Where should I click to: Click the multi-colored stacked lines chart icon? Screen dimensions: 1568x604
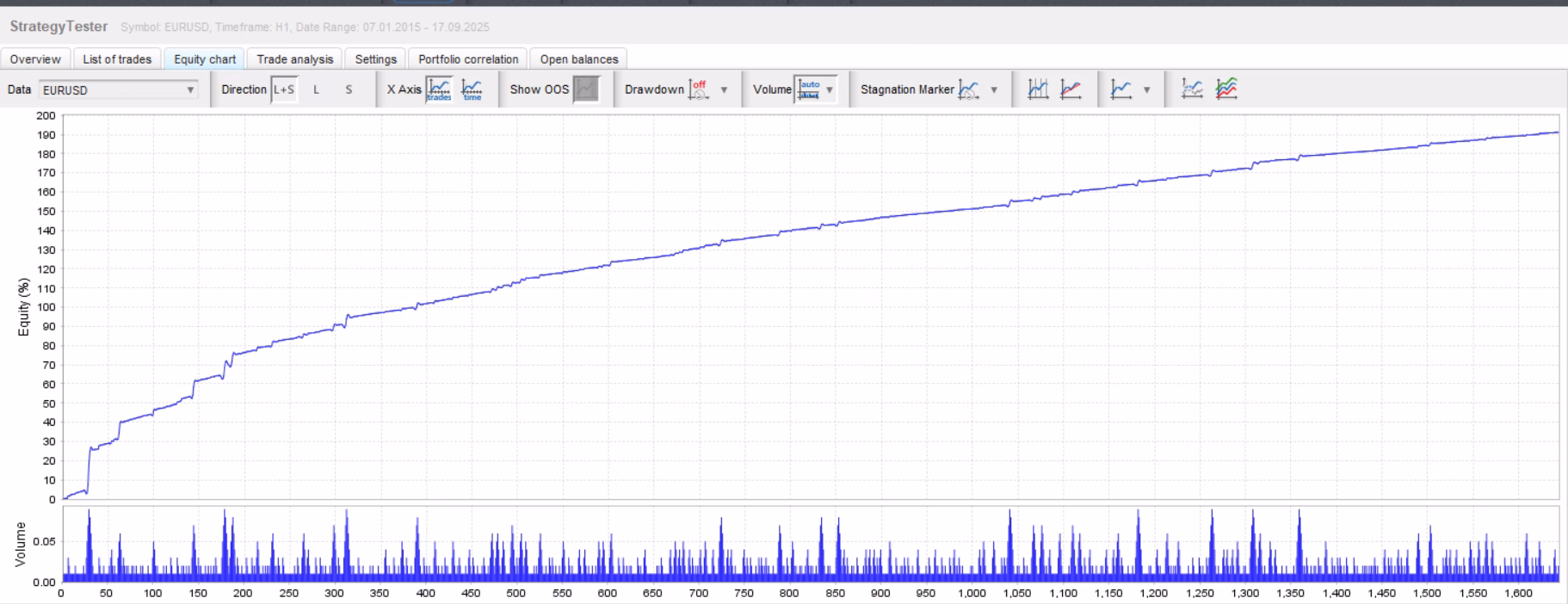pos(1226,89)
